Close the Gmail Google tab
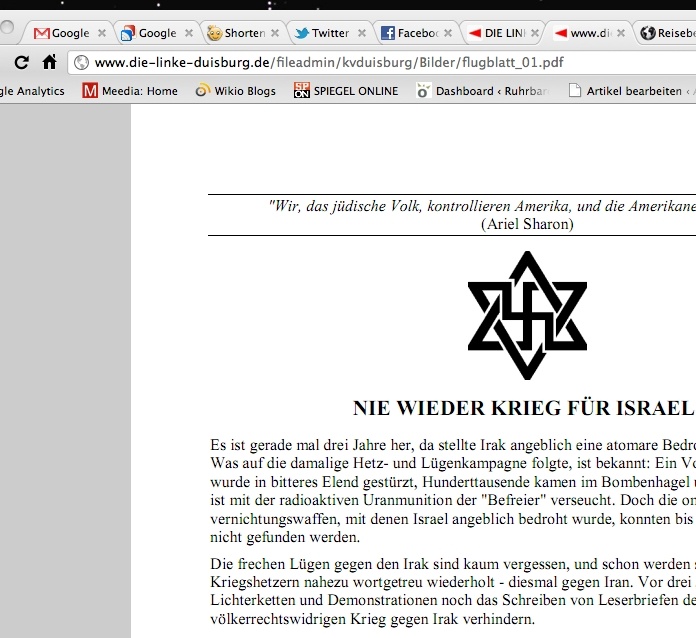The width and height of the screenshot is (696, 638). tap(101, 33)
